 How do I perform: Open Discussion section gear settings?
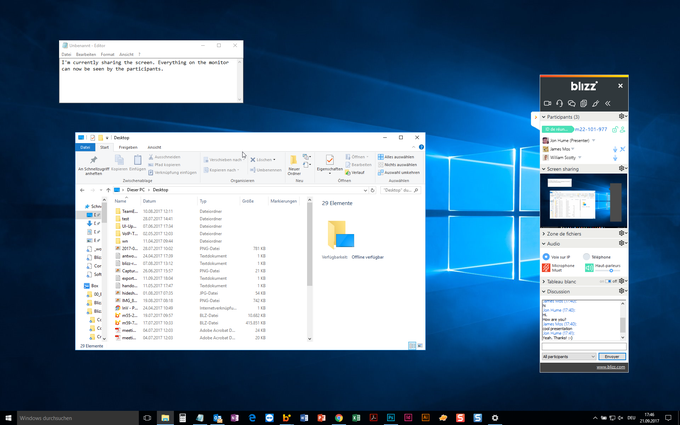pos(622,291)
